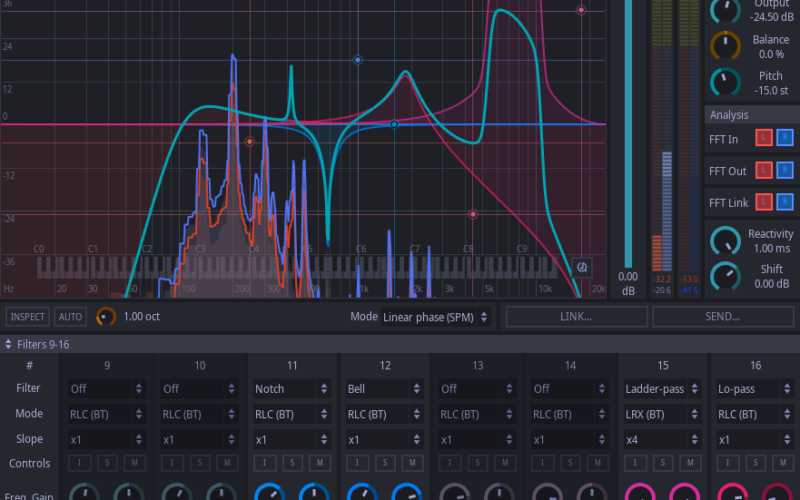The height and width of the screenshot is (500, 800).
Task: Adjust the Balance knob
Action: pyautogui.click(x=726, y=46)
